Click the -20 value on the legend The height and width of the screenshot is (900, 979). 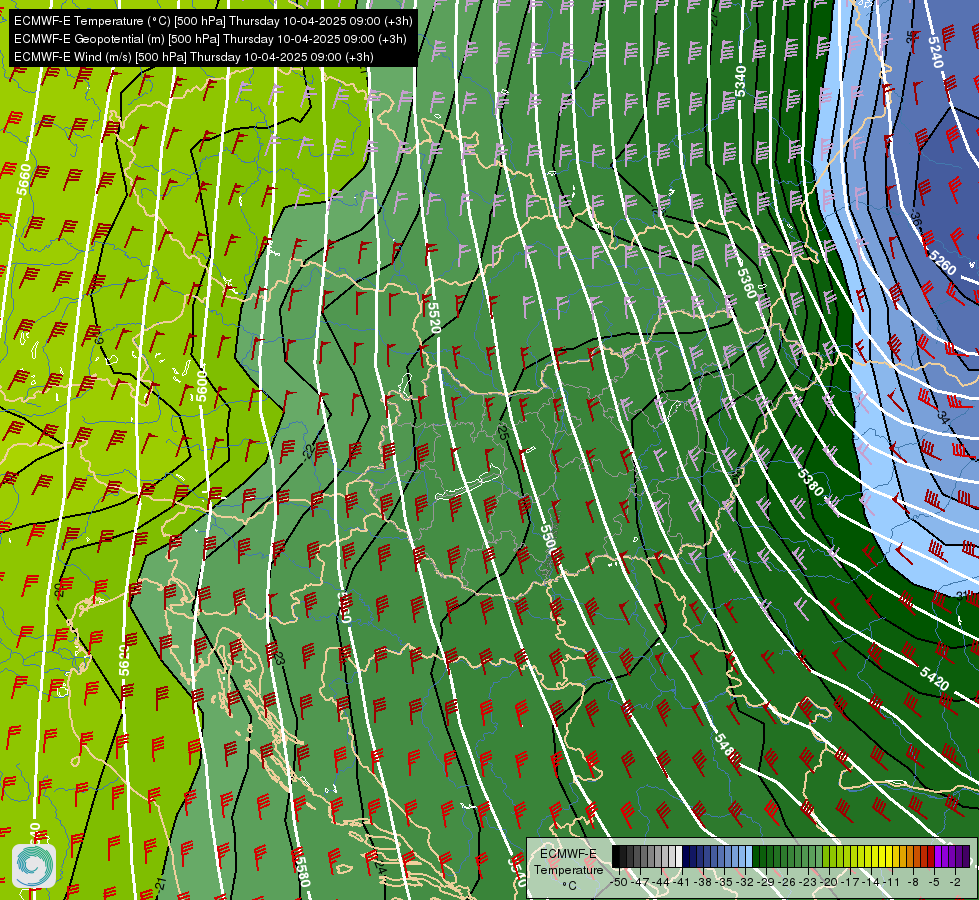point(829,882)
